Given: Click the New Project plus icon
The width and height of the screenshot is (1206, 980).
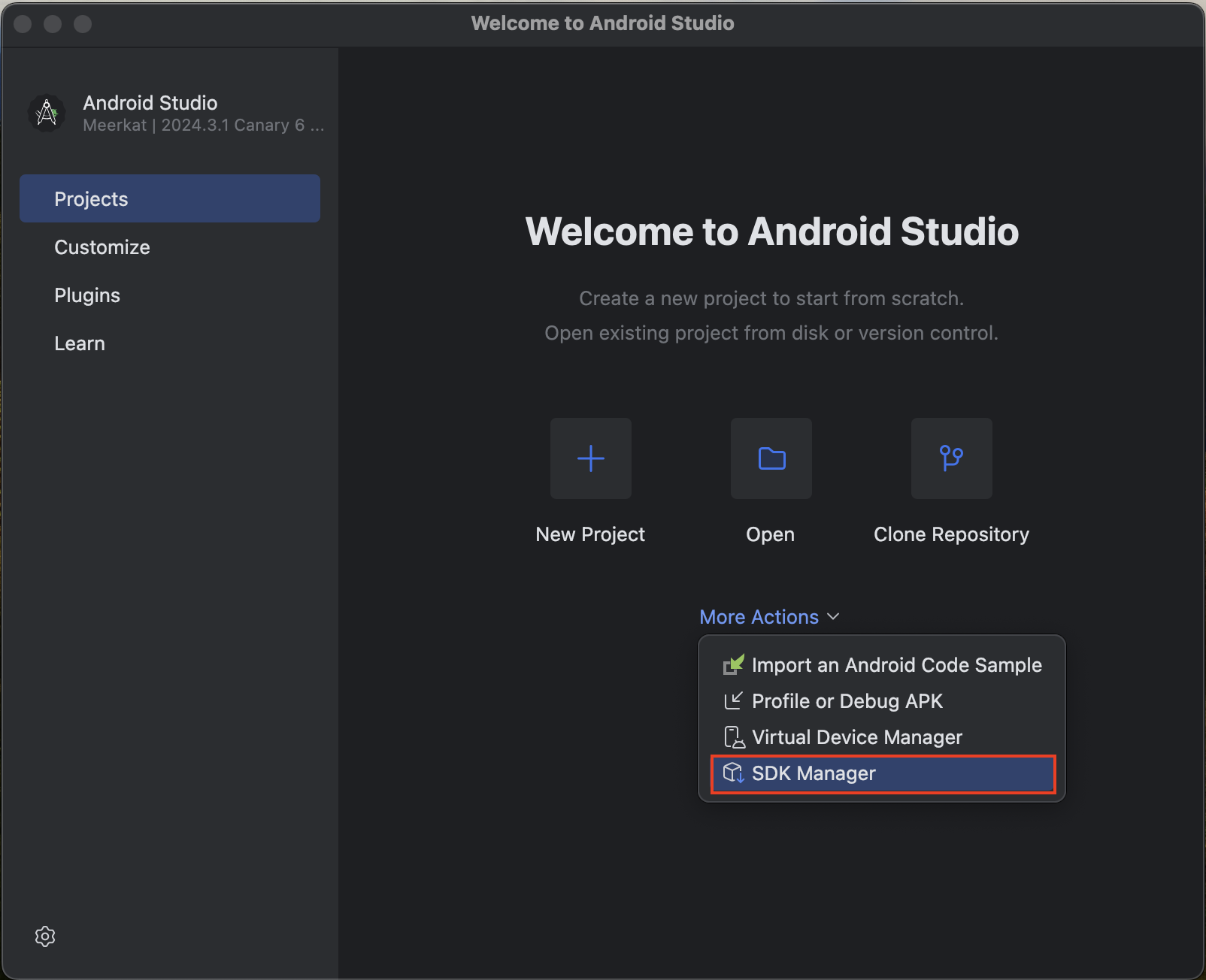Looking at the screenshot, I should coord(591,458).
